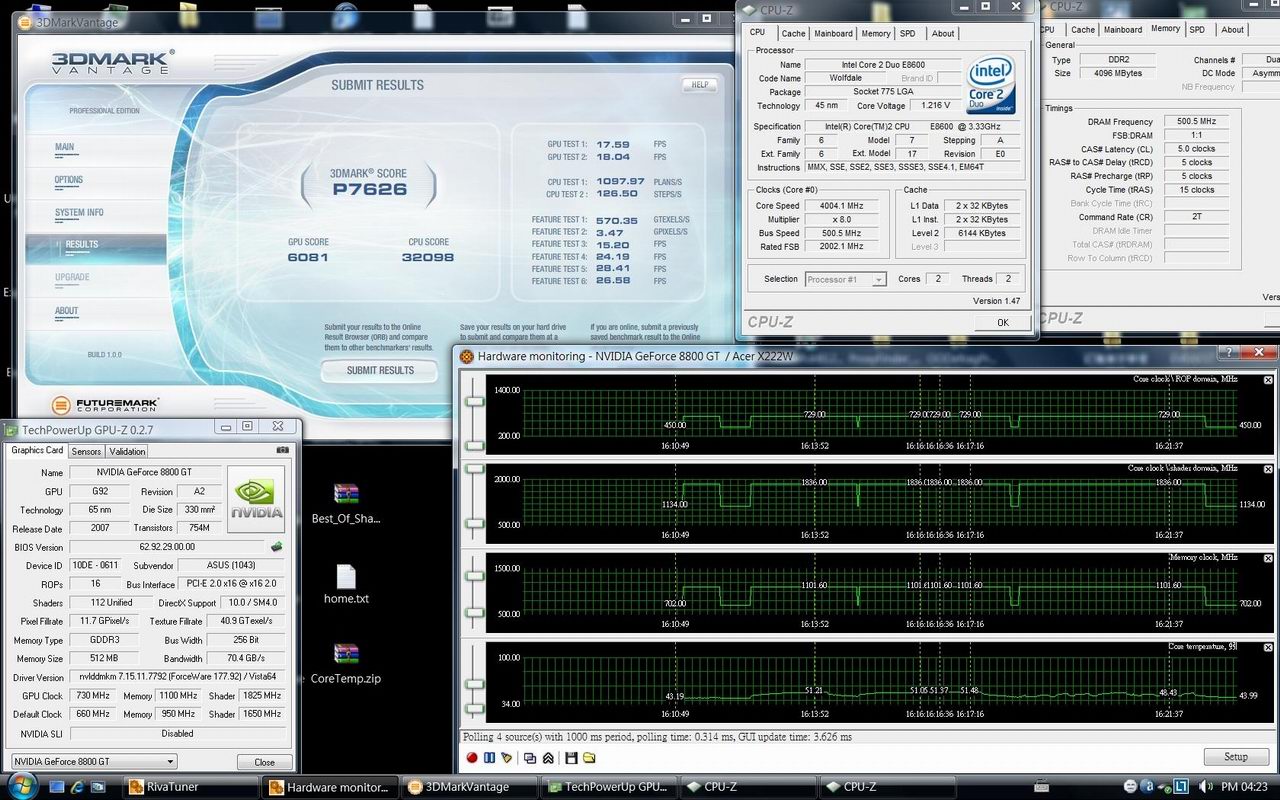Close the Core temperature graph
This screenshot has width=1280, height=800.
pos(1268,647)
